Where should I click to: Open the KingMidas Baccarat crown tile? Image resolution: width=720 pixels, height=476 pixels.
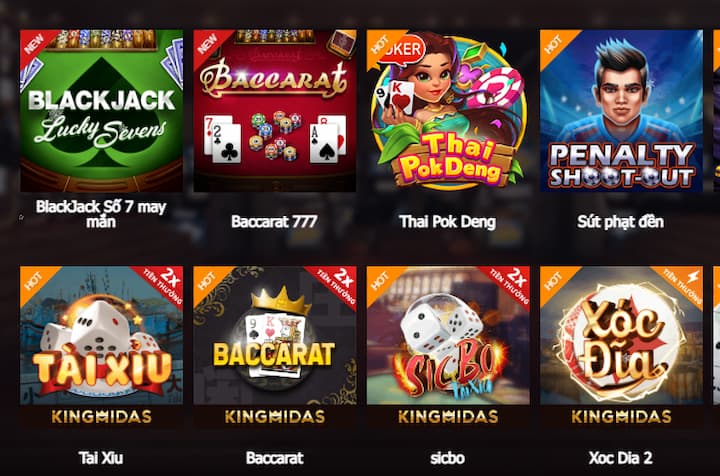point(275,336)
